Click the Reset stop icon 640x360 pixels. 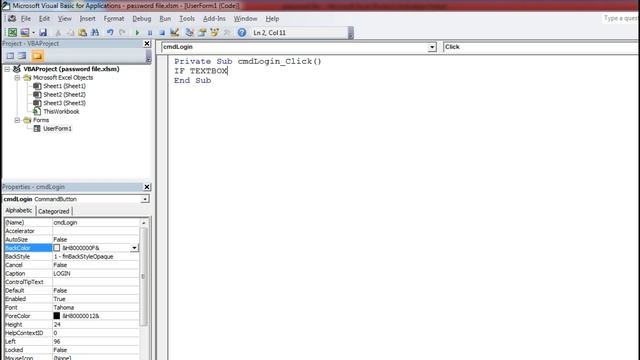click(x=162, y=33)
